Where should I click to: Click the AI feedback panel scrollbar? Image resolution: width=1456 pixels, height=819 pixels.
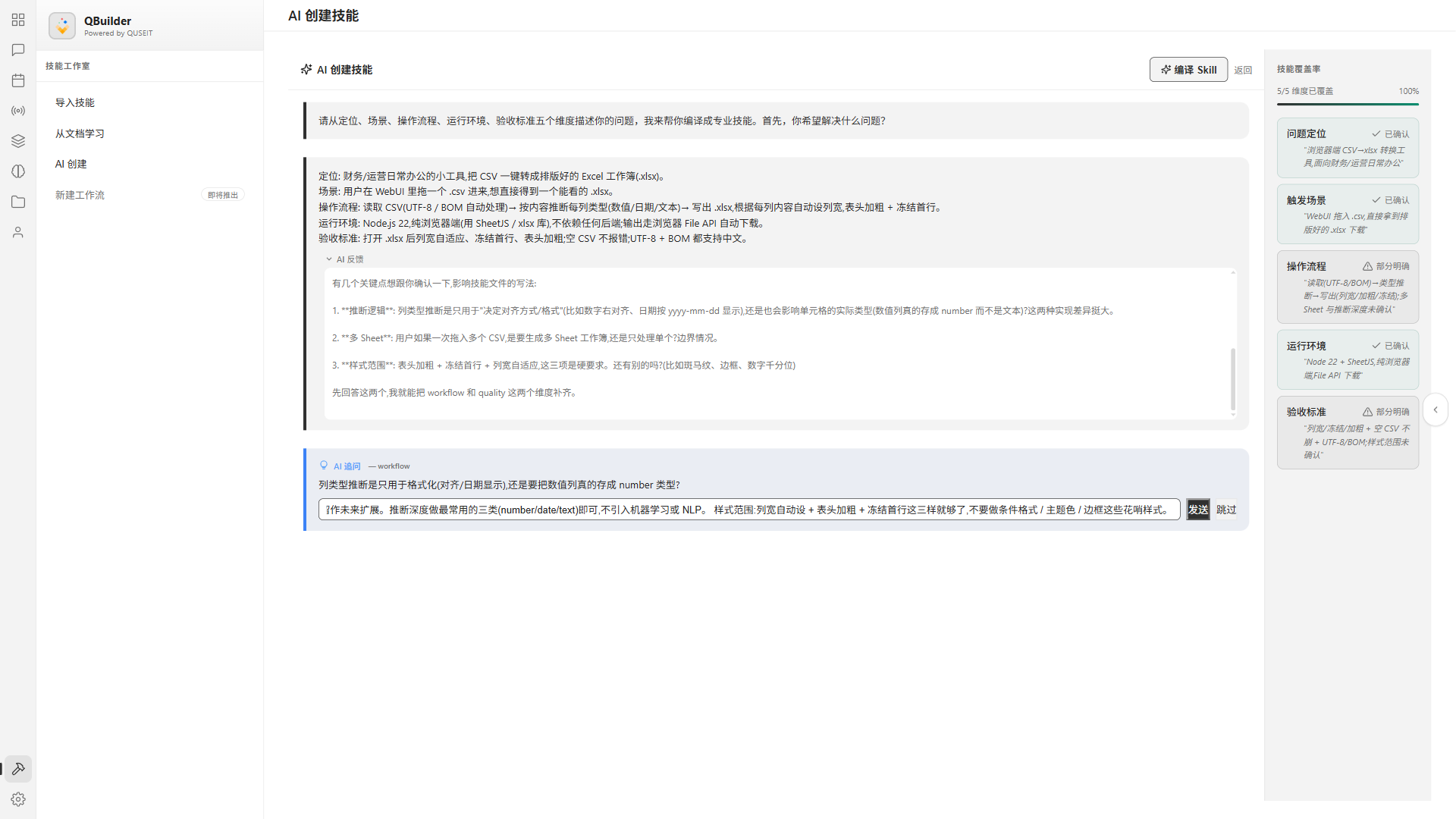pos(1233,379)
